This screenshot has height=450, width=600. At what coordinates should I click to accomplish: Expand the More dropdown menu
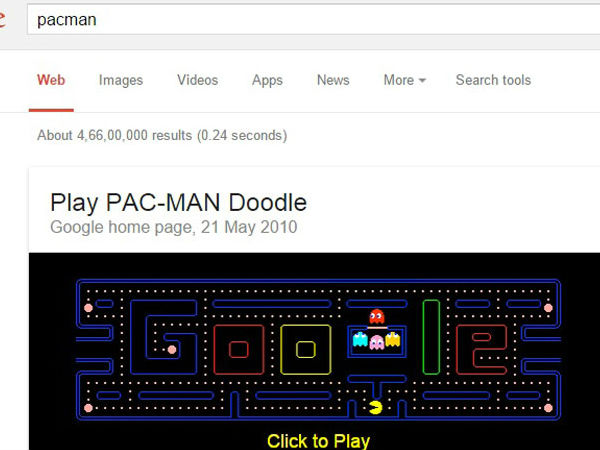coord(404,80)
